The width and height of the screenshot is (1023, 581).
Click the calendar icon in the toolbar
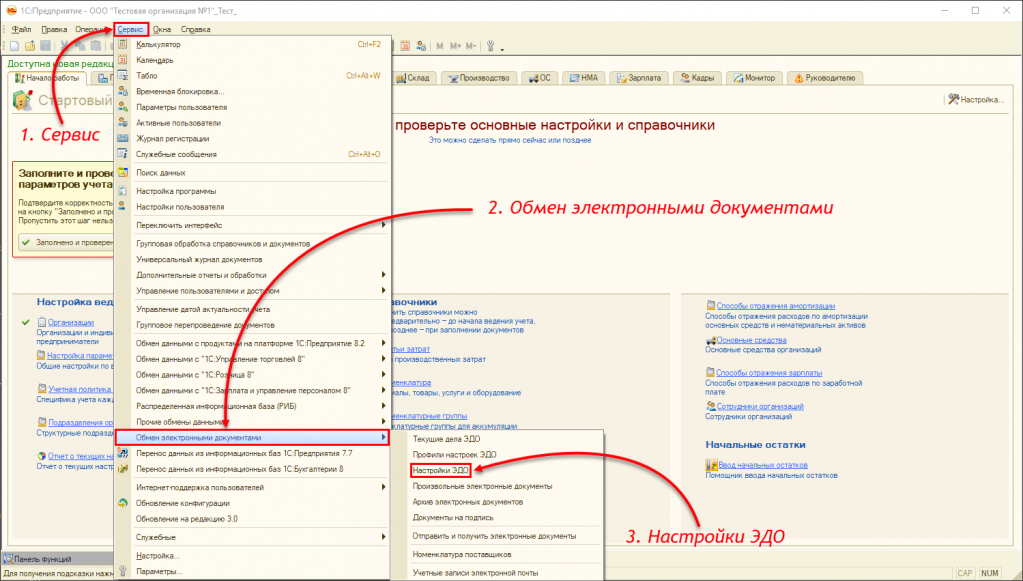[405, 46]
